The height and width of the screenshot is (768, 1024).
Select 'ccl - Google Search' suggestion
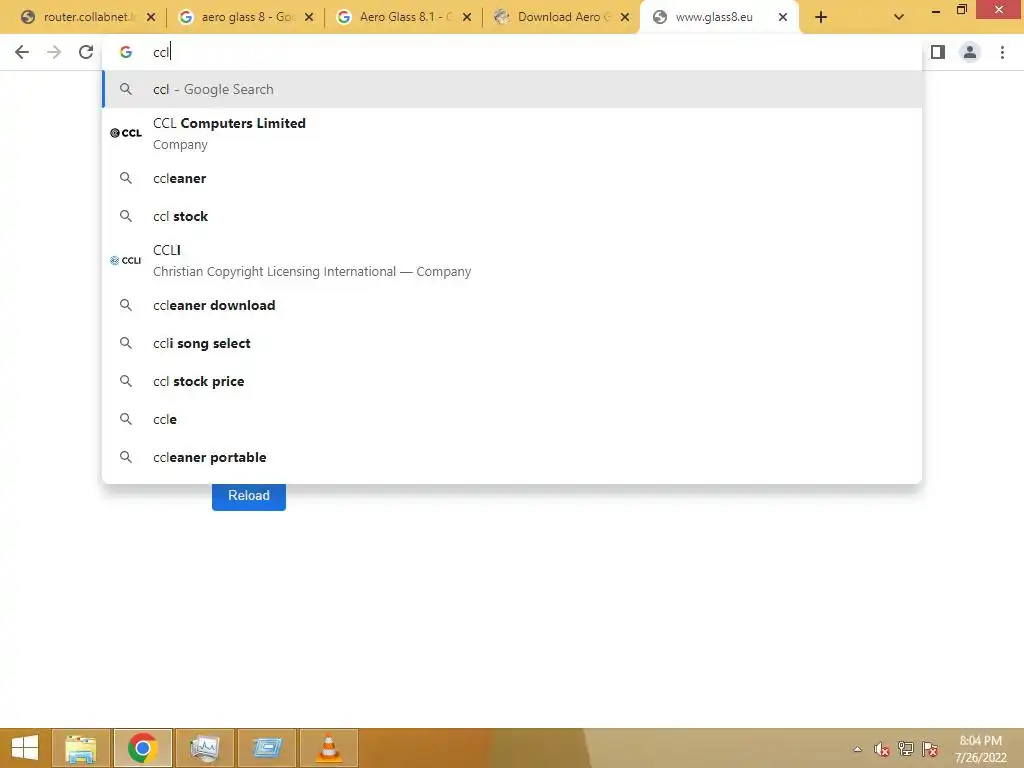pos(512,89)
